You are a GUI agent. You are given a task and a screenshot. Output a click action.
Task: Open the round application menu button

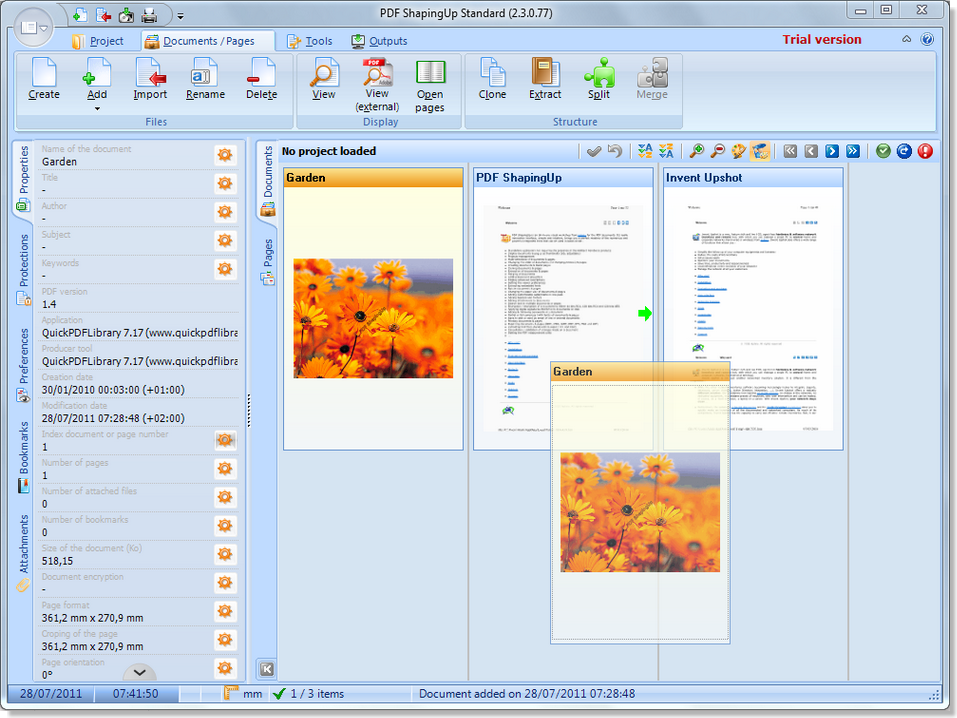click(x=33, y=27)
